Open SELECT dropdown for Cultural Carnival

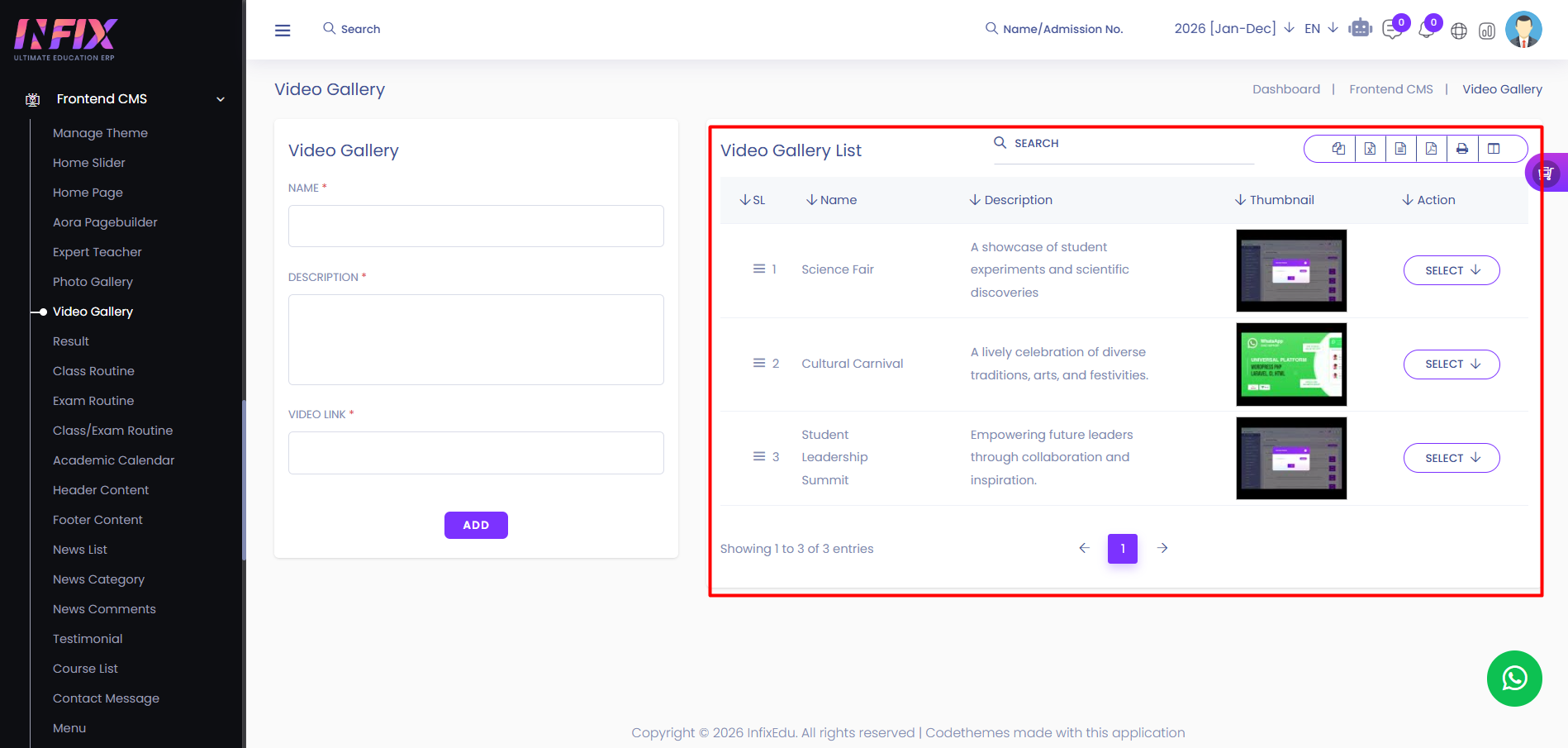pyautogui.click(x=1452, y=364)
